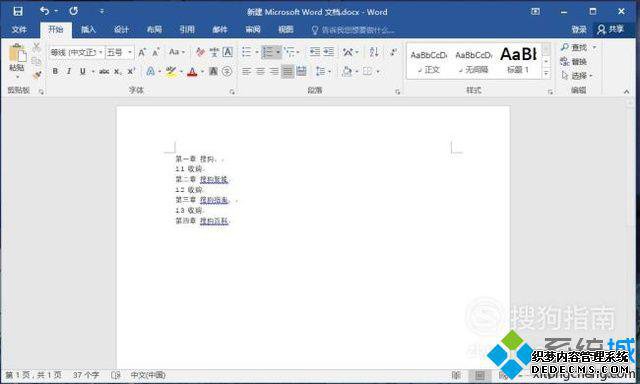Open the Multilevel List dropdown

click(291, 52)
